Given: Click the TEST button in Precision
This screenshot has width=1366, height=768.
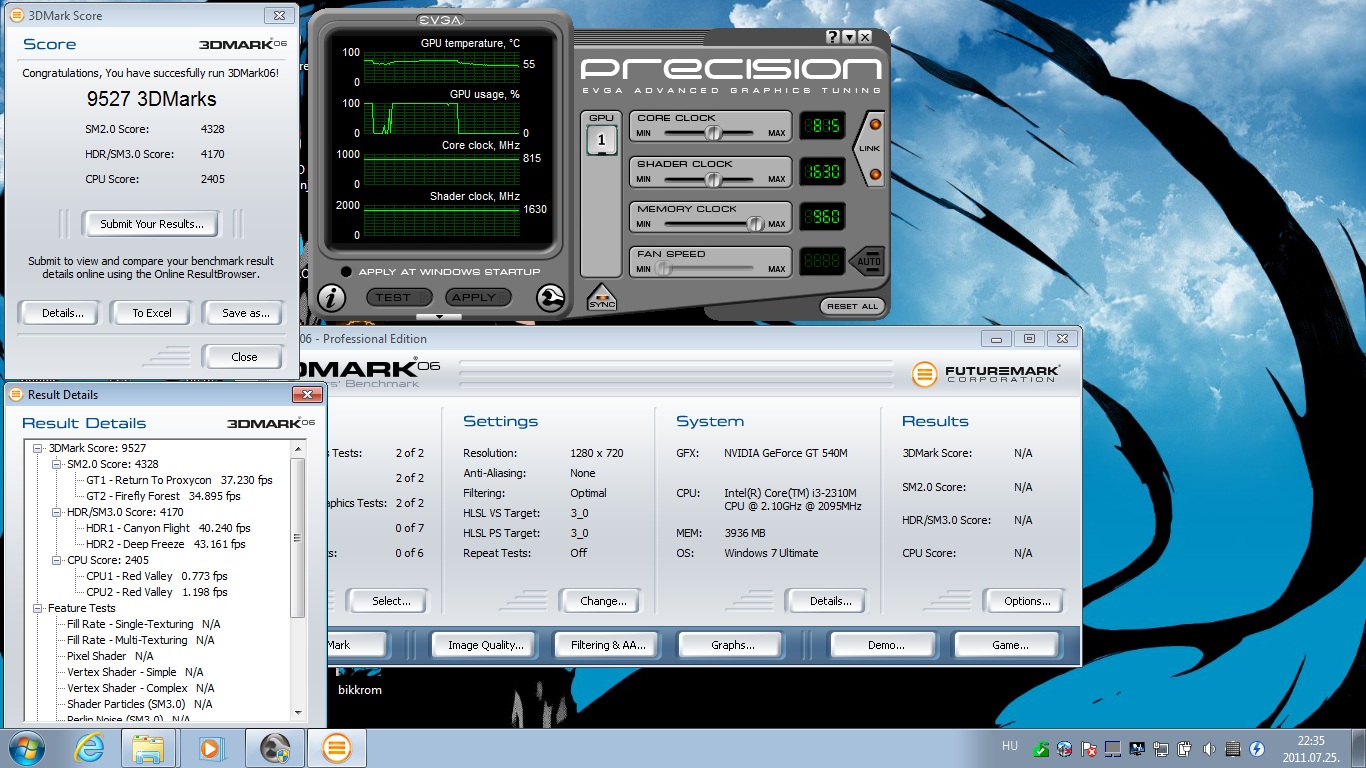Looking at the screenshot, I should 399,297.
